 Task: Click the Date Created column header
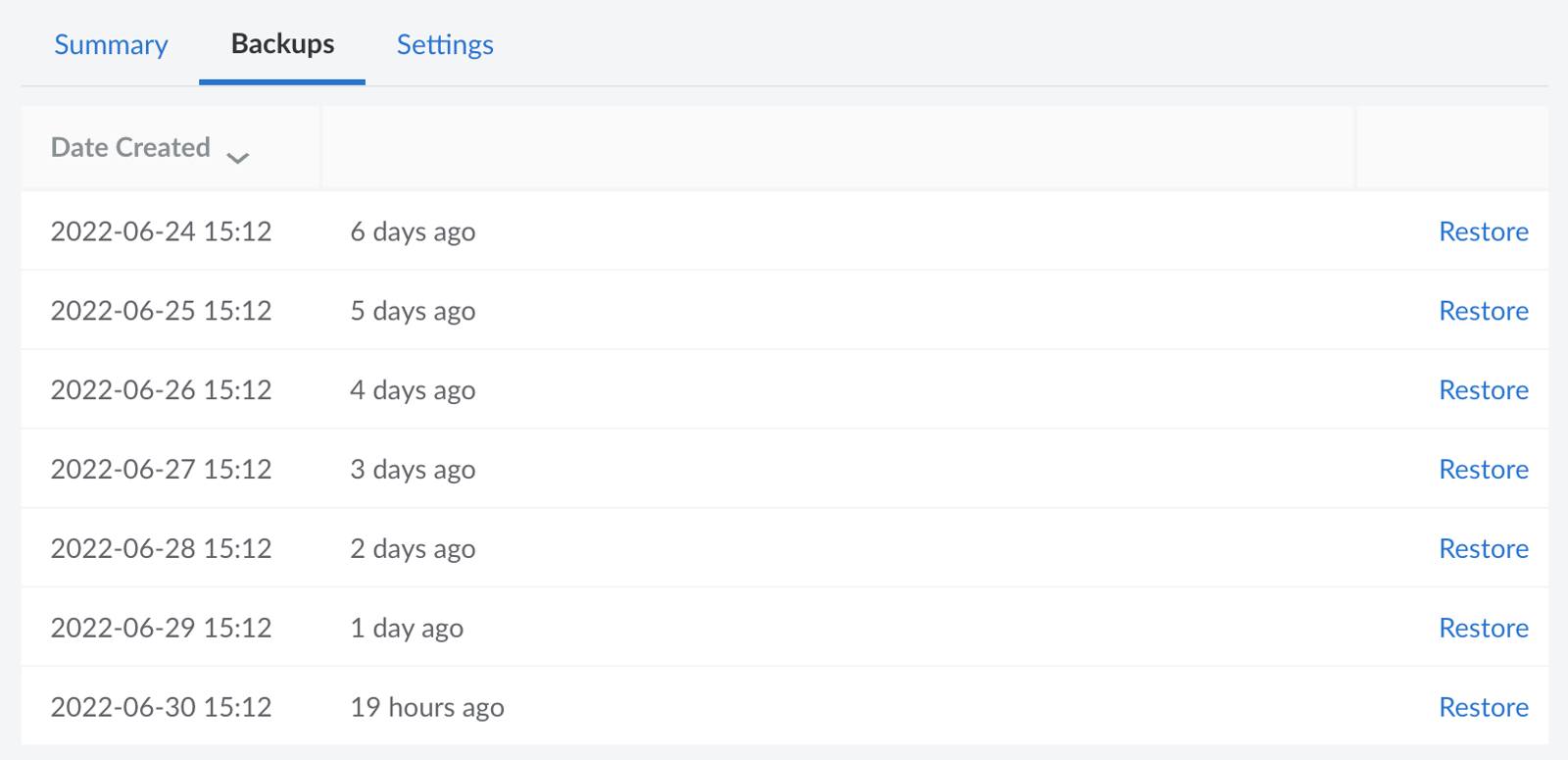[x=130, y=147]
